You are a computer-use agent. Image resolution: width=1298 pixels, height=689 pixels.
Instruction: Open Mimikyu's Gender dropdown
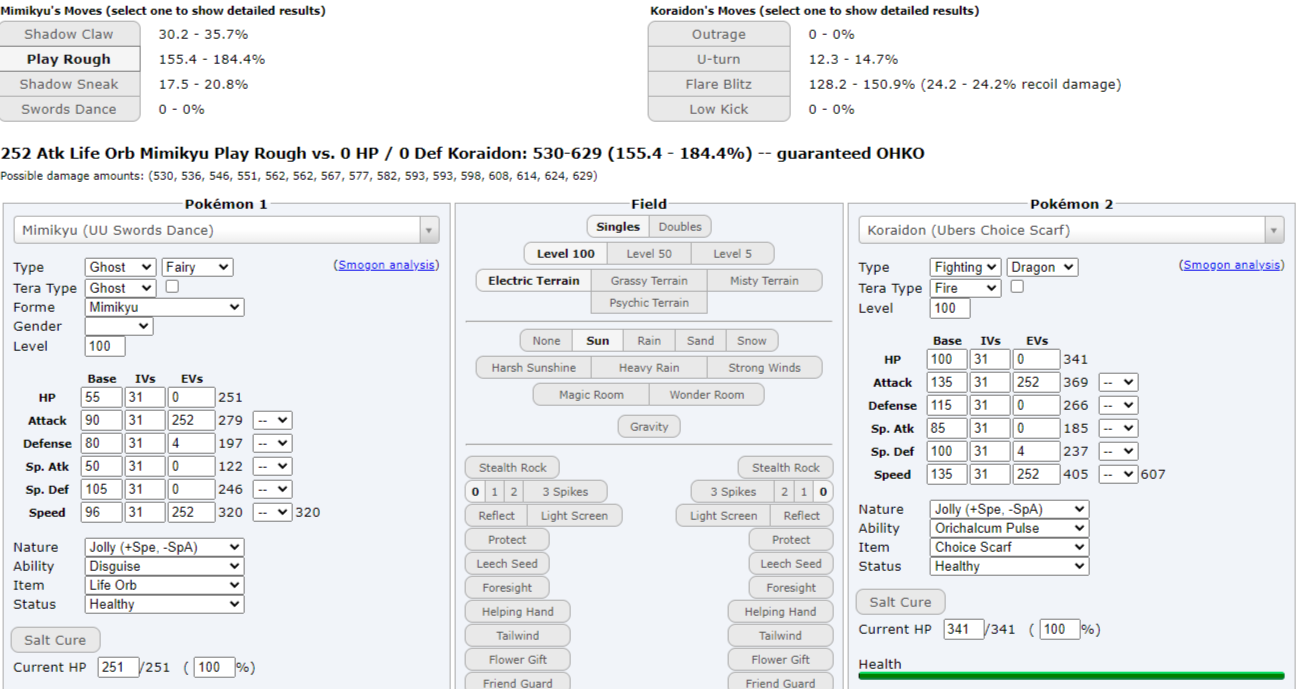(x=119, y=326)
